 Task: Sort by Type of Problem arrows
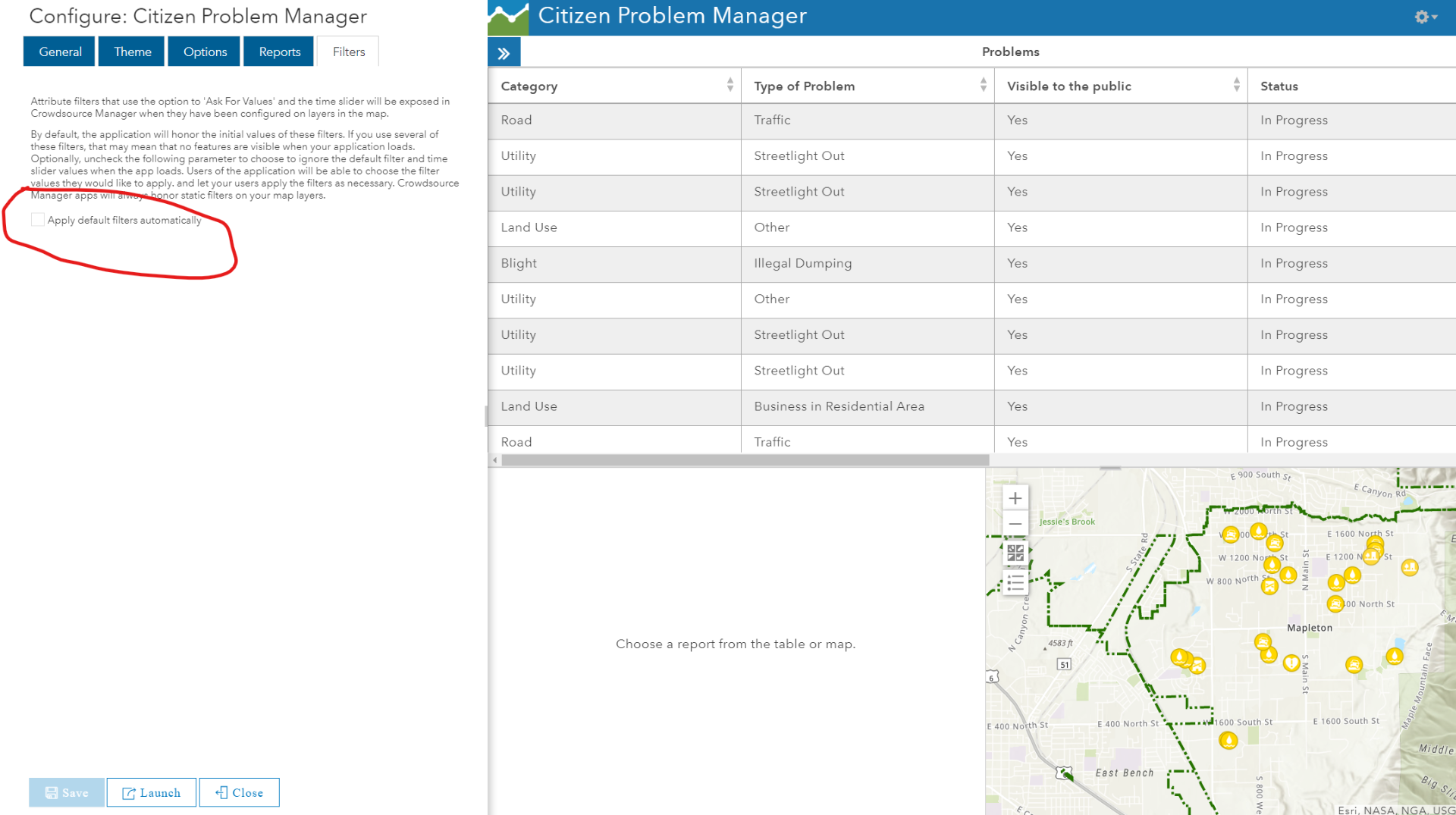click(983, 85)
